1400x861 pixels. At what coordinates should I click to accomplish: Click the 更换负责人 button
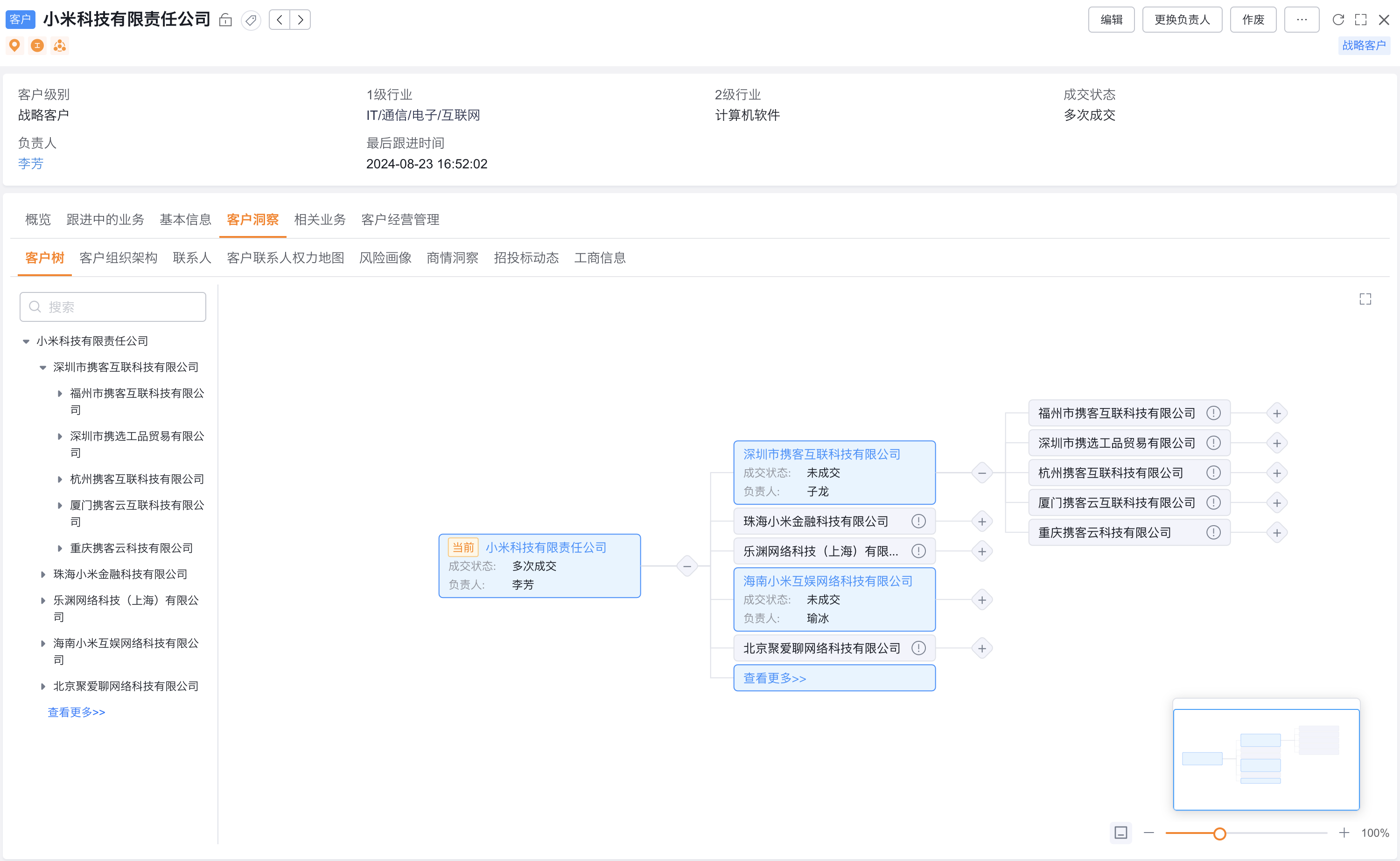click(1182, 20)
